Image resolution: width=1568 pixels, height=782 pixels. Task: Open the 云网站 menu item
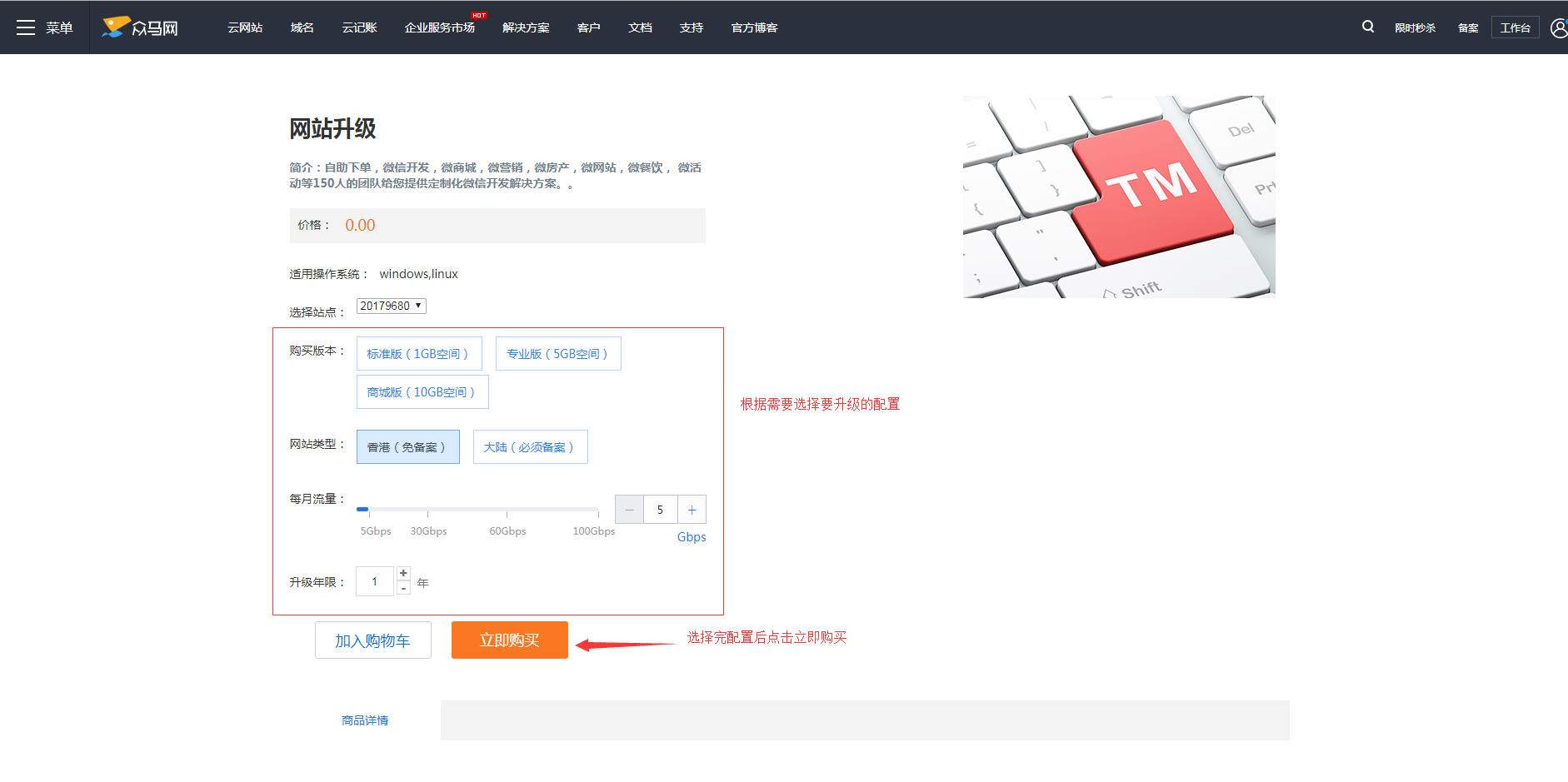click(245, 27)
